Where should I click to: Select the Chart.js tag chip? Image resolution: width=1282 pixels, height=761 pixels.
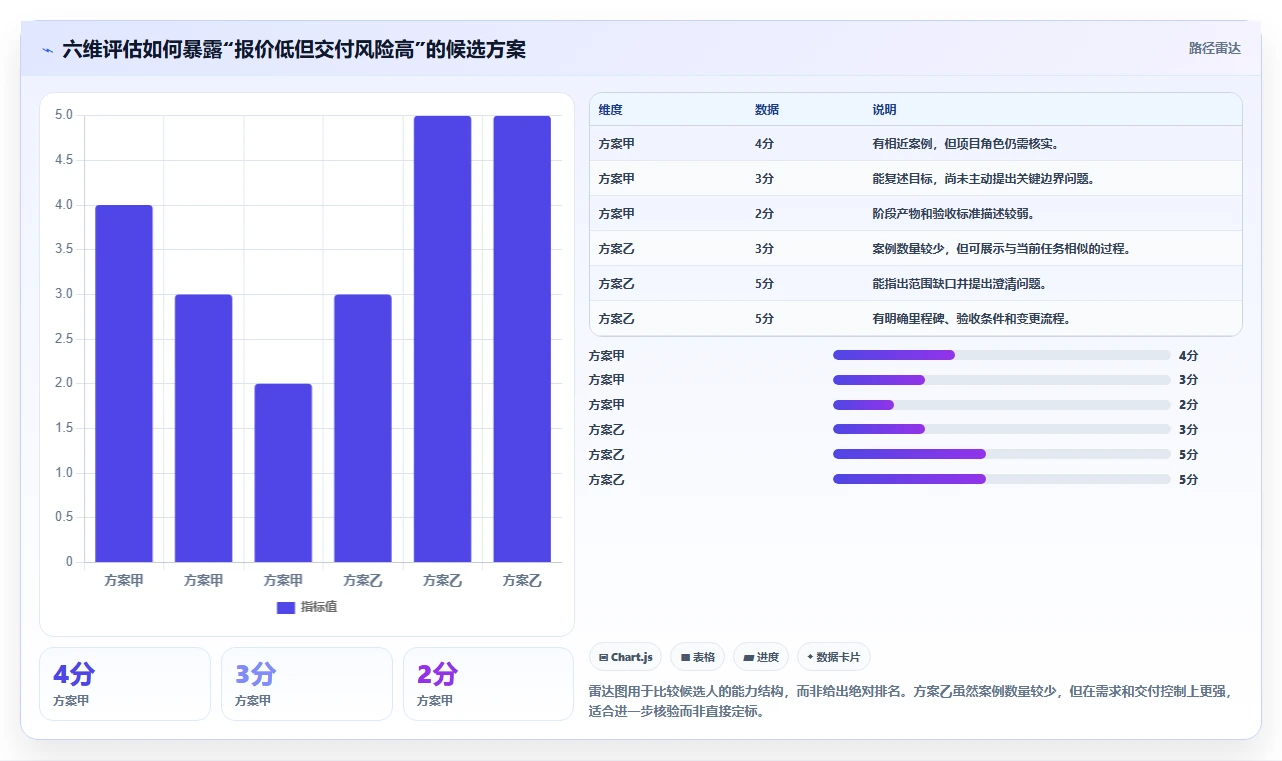(625, 657)
